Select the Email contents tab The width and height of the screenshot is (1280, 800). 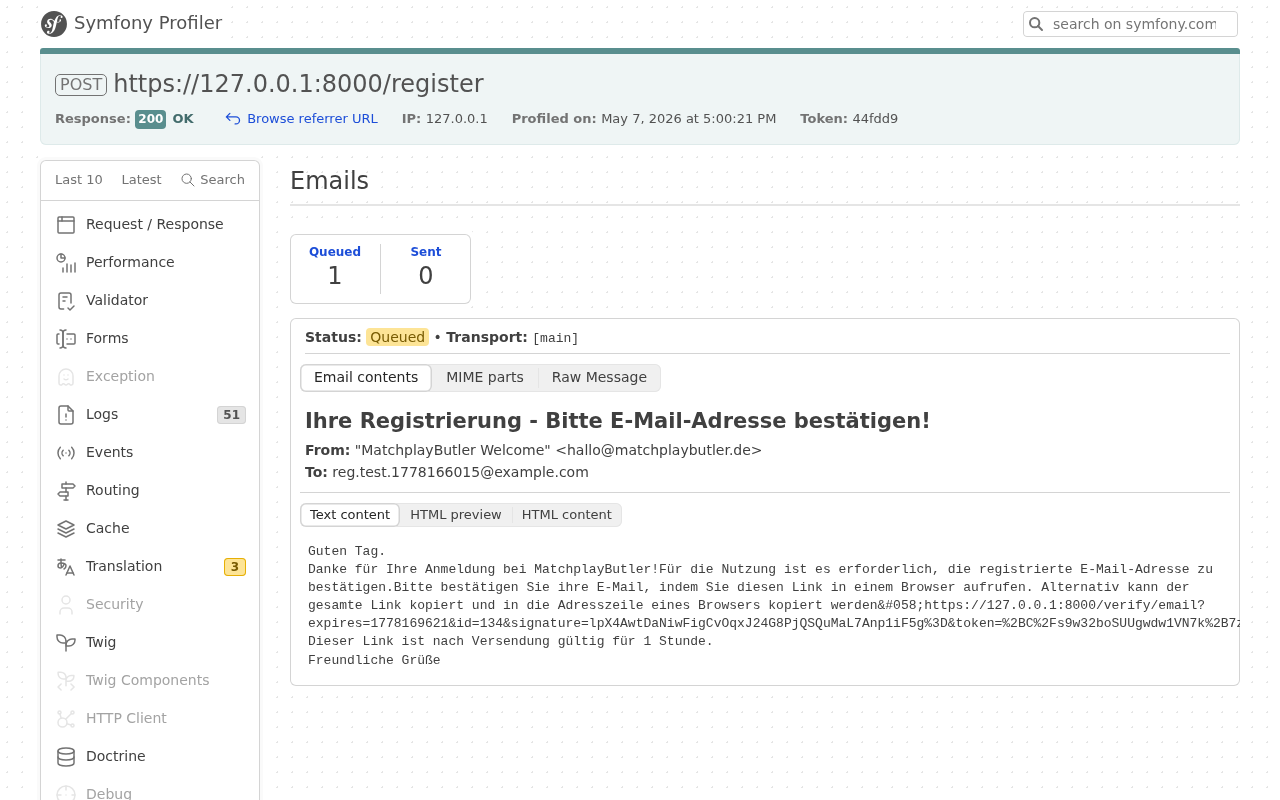pos(366,377)
